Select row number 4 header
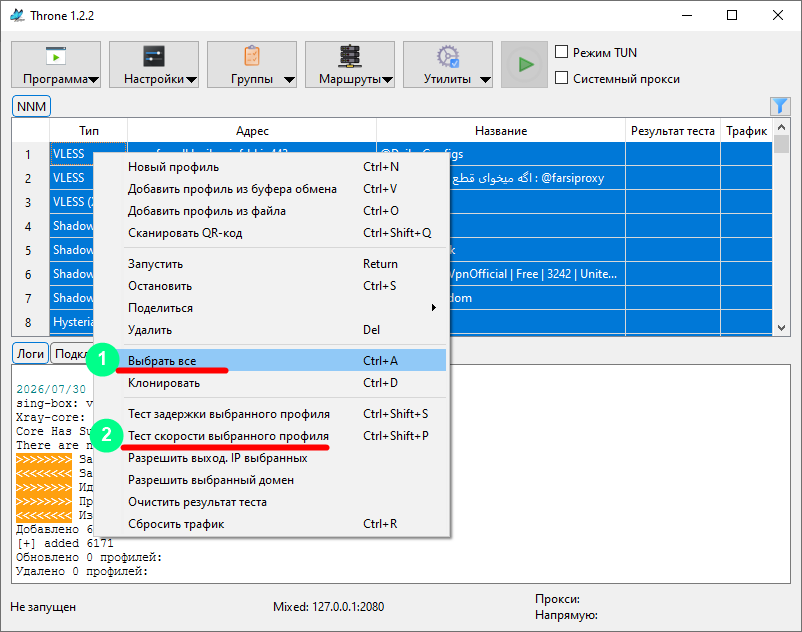This screenshot has width=802, height=632. pyautogui.click(x=28, y=227)
